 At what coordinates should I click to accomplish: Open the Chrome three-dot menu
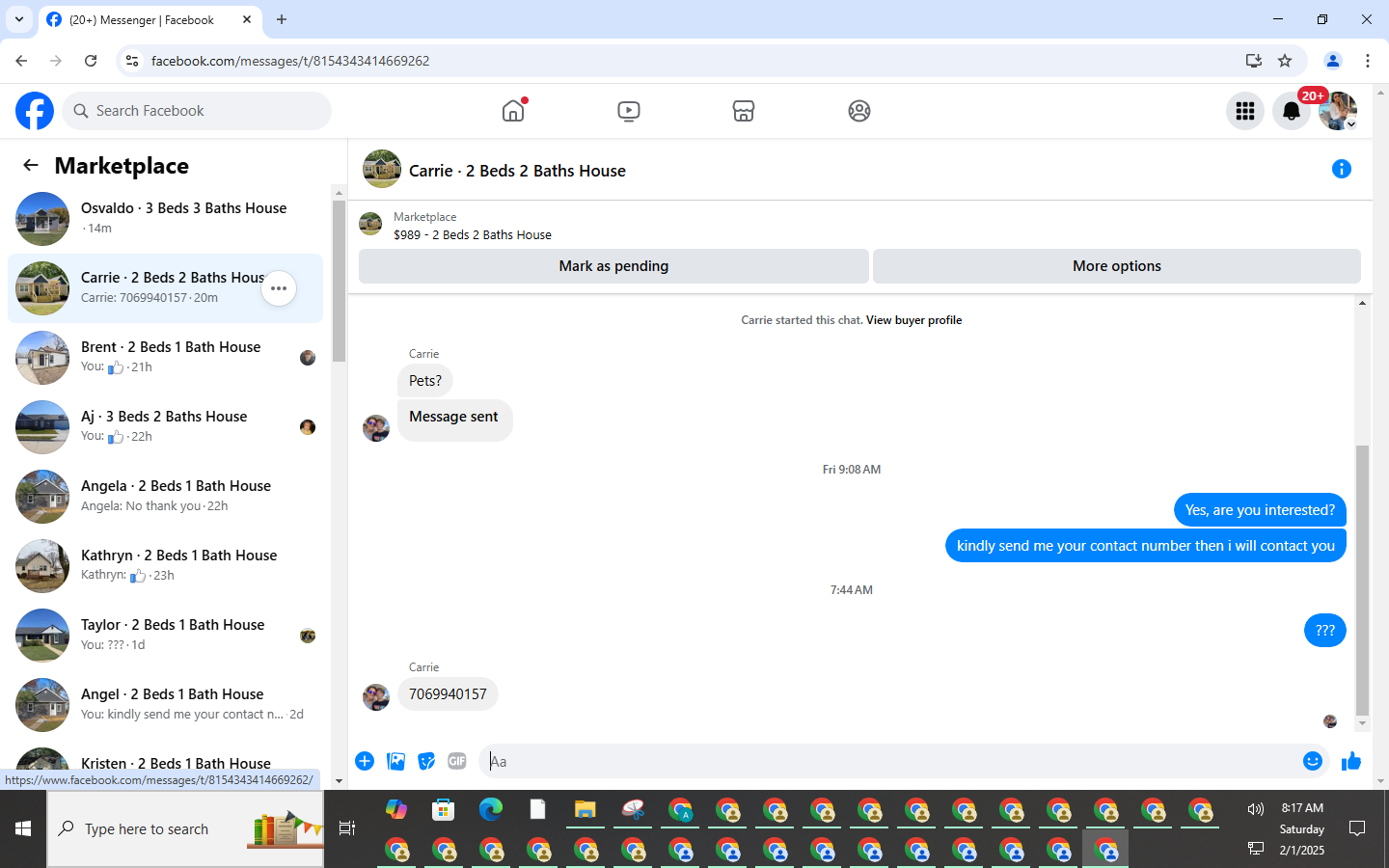pyautogui.click(x=1368, y=61)
